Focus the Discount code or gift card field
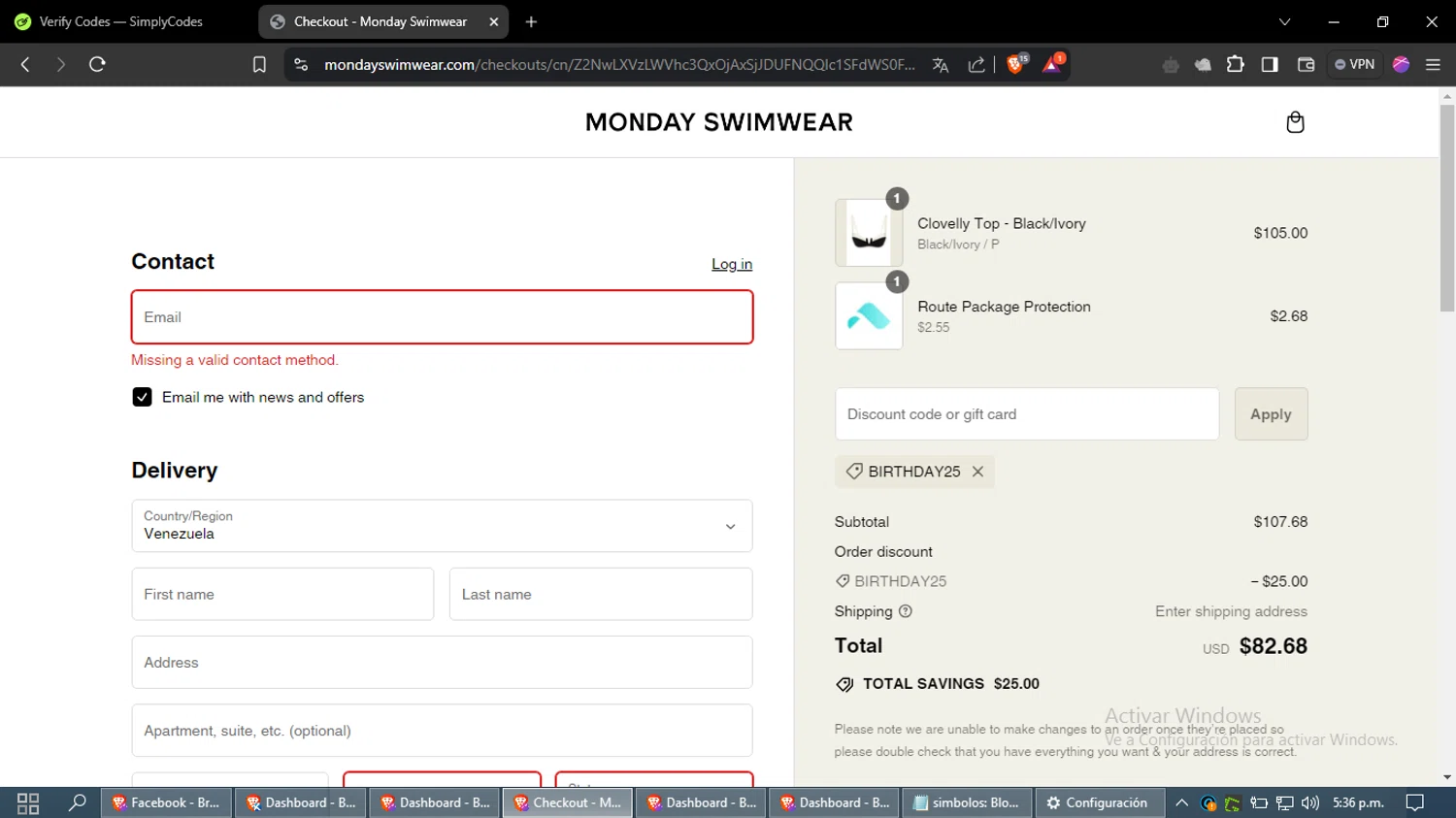The width and height of the screenshot is (1456, 818). point(1027,414)
